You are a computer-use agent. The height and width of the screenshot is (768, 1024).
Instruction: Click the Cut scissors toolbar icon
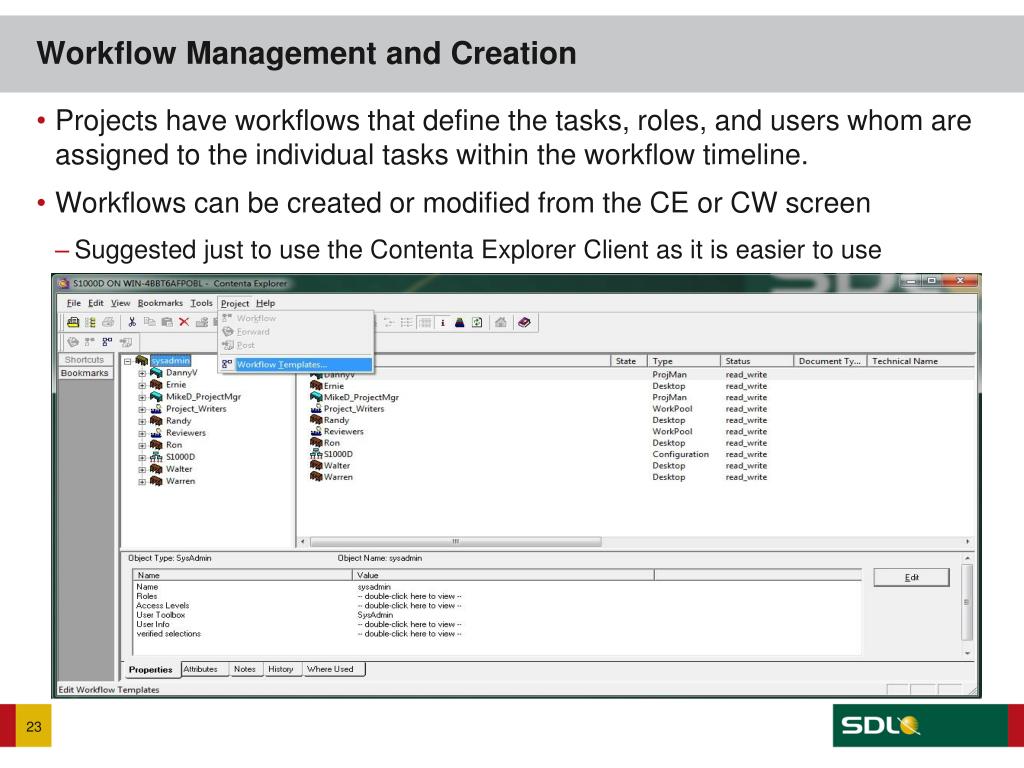[132, 322]
